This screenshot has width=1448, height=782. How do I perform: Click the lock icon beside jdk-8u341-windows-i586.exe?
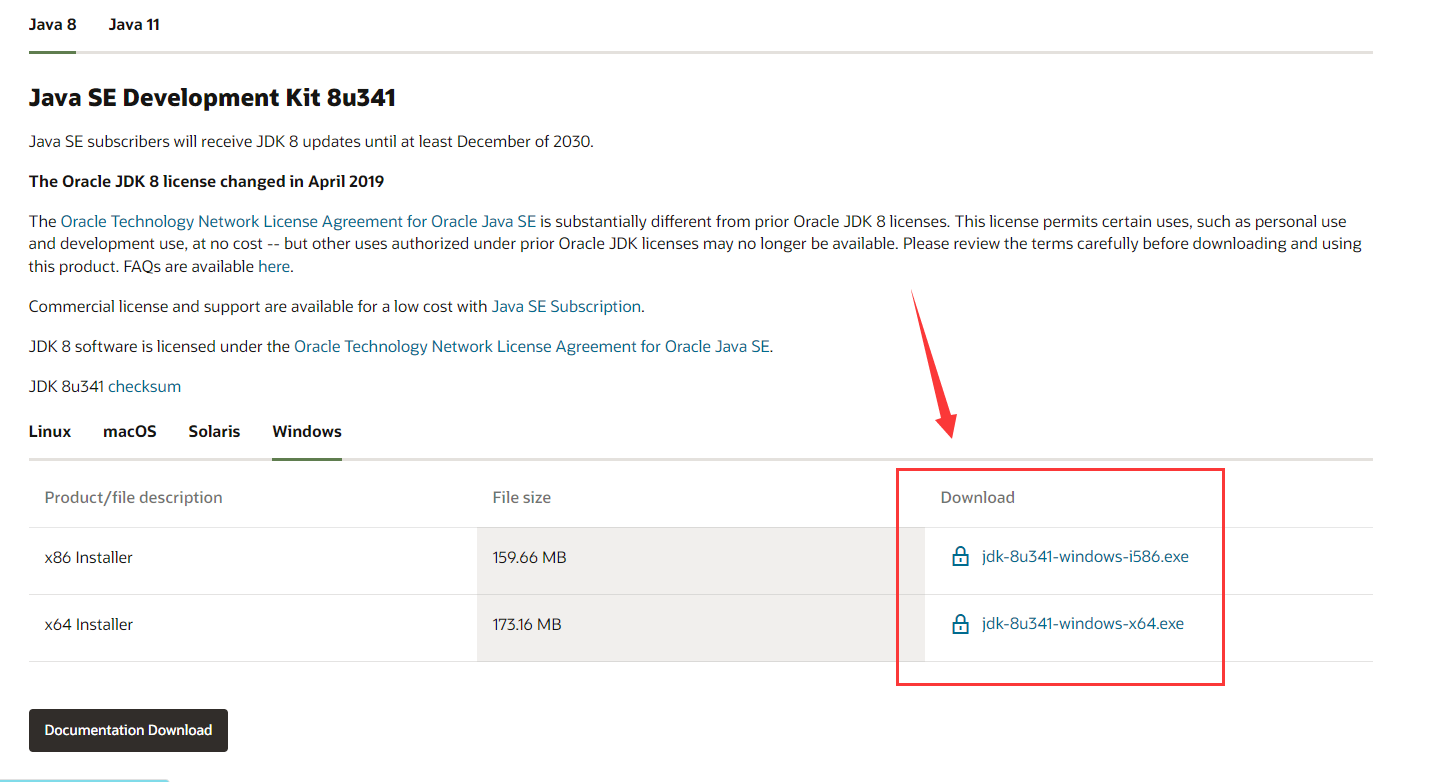(x=960, y=557)
